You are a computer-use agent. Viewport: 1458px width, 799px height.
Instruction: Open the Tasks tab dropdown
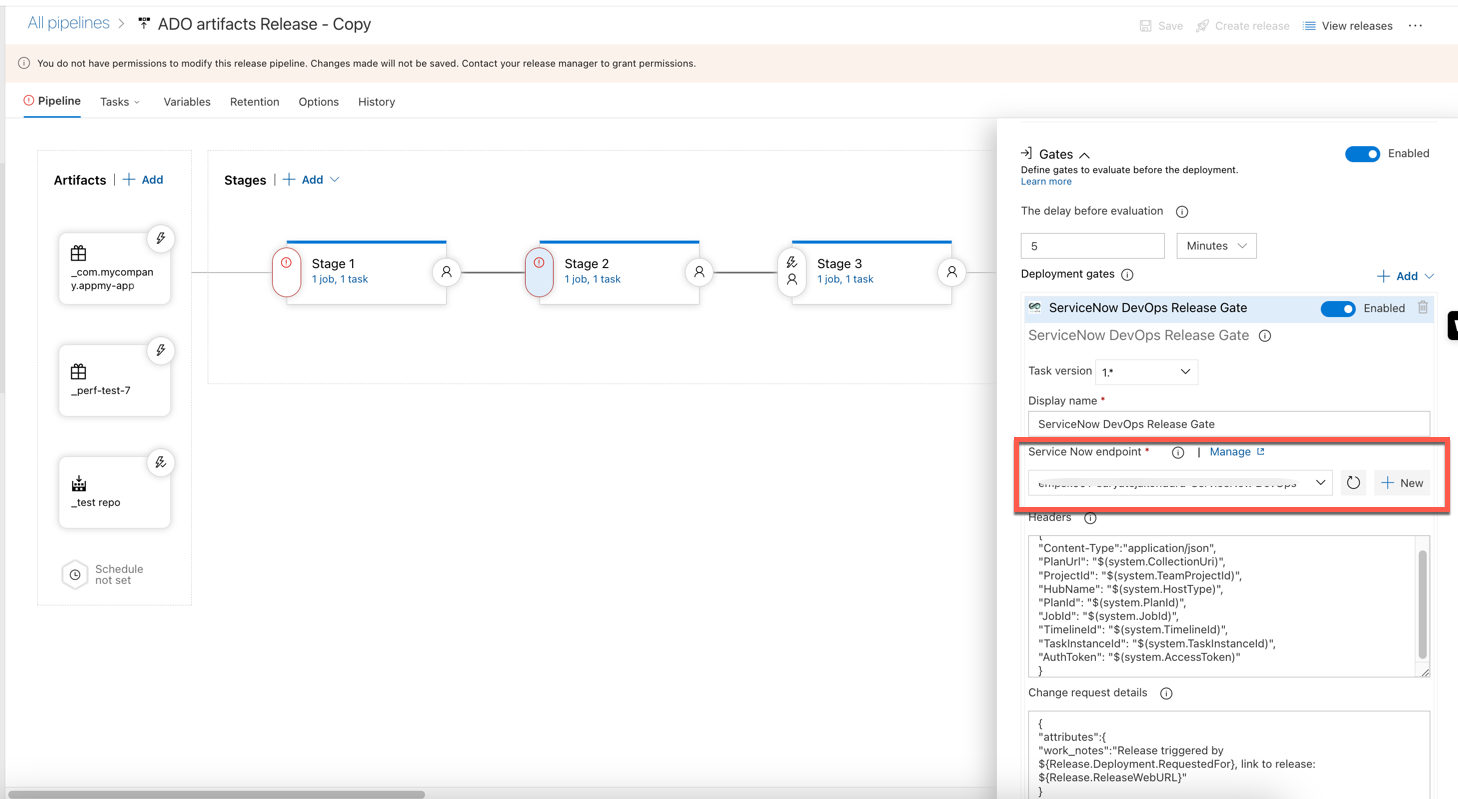point(120,102)
